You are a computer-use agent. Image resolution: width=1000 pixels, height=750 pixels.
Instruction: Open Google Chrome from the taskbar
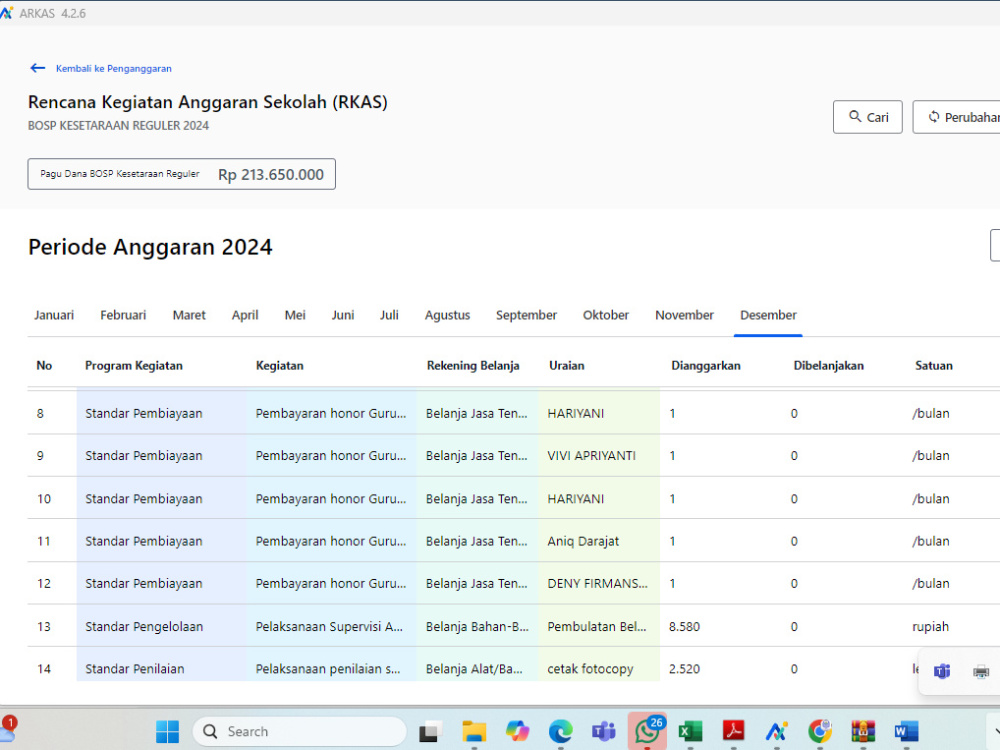(x=820, y=732)
